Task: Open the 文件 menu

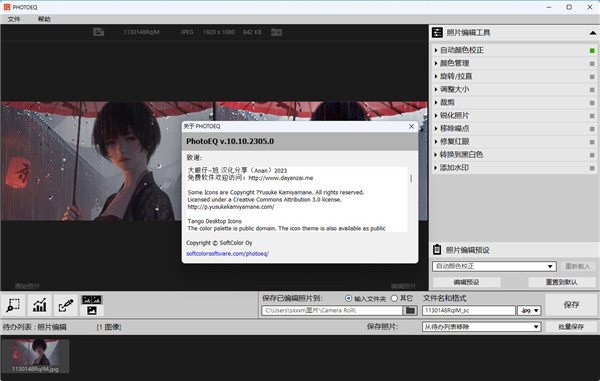Action: pos(14,19)
